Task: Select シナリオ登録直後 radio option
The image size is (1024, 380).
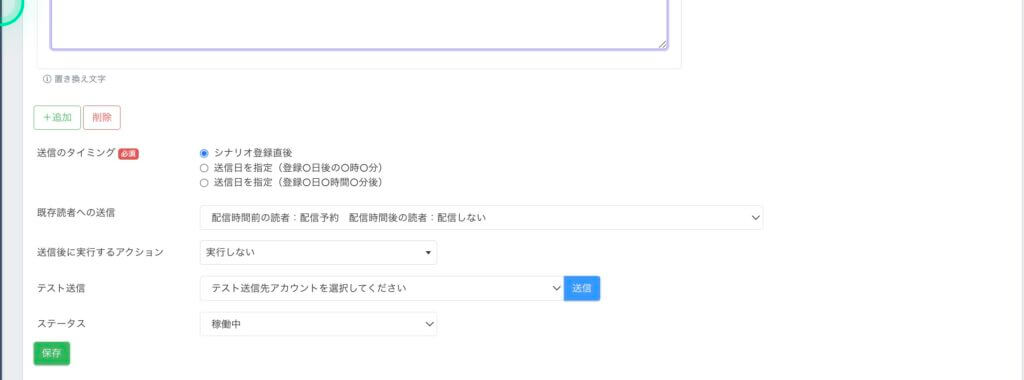Action: point(204,153)
